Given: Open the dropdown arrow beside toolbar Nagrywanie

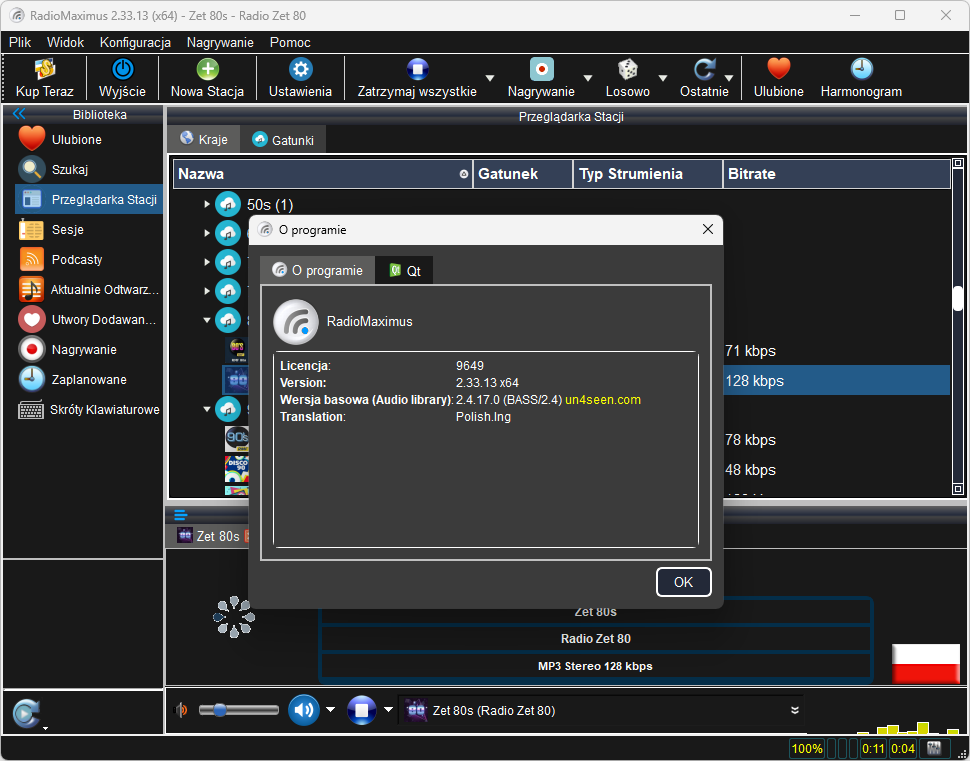Looking at the screenshot, I should coord(588,78).
